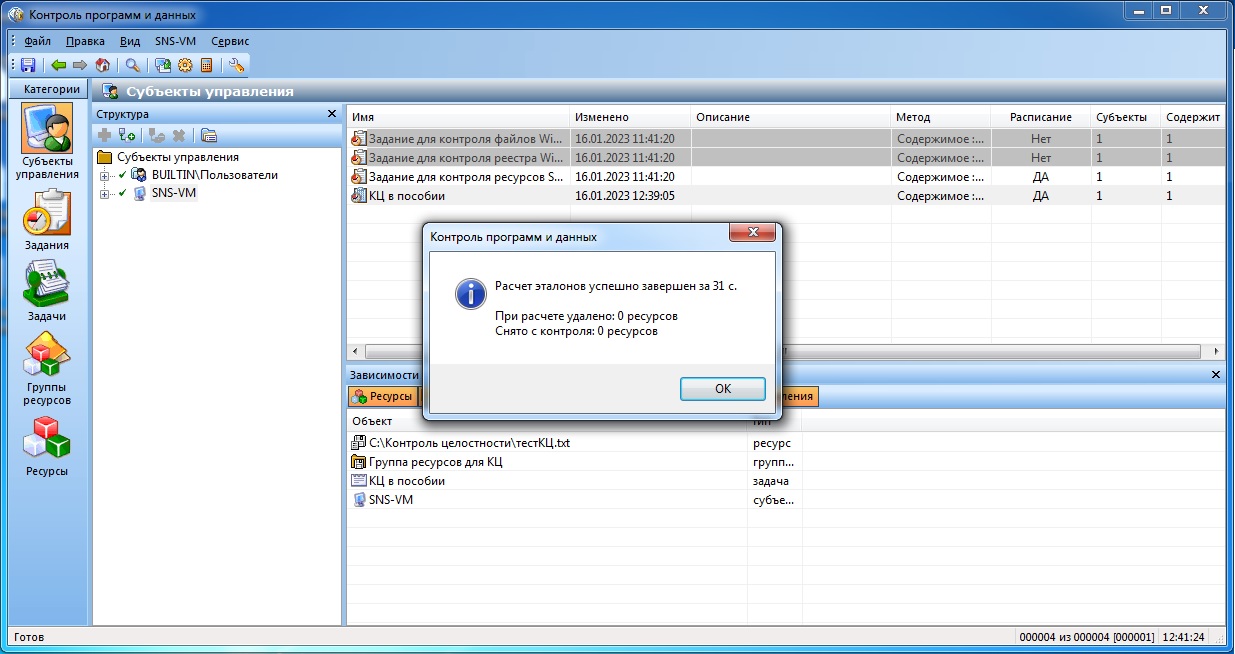Select the КЦ в пособии row in the tasks list

point(460,196)
